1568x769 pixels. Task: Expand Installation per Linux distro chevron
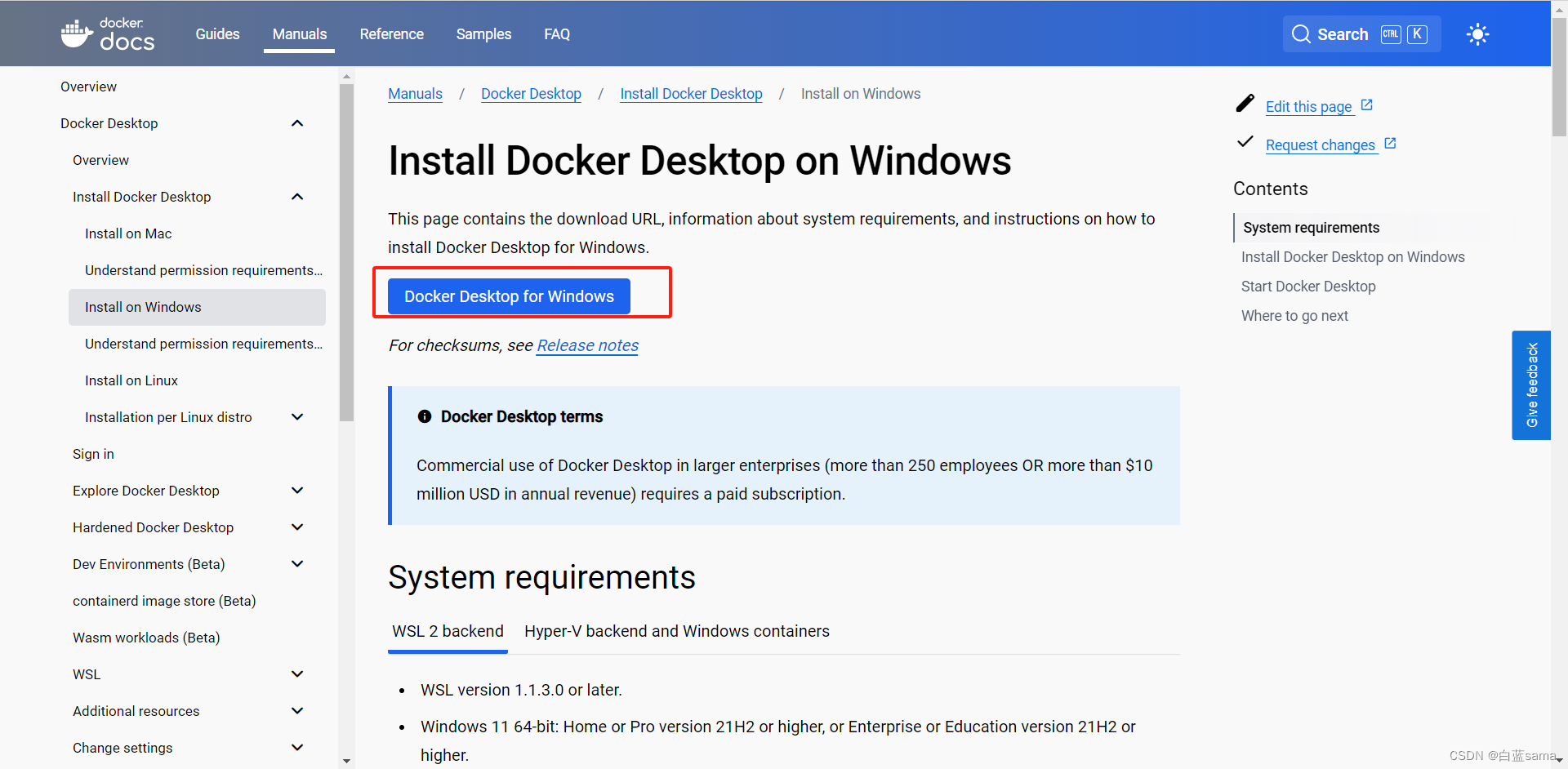[297, 417]
